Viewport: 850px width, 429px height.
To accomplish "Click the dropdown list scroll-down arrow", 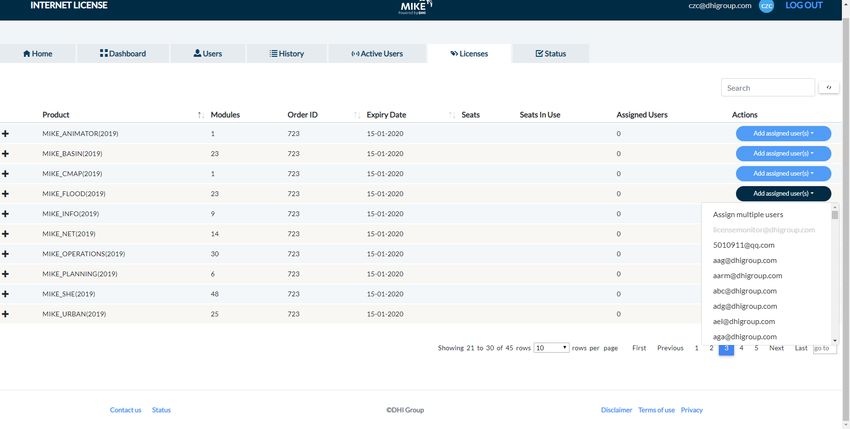I will click(835, 341).
